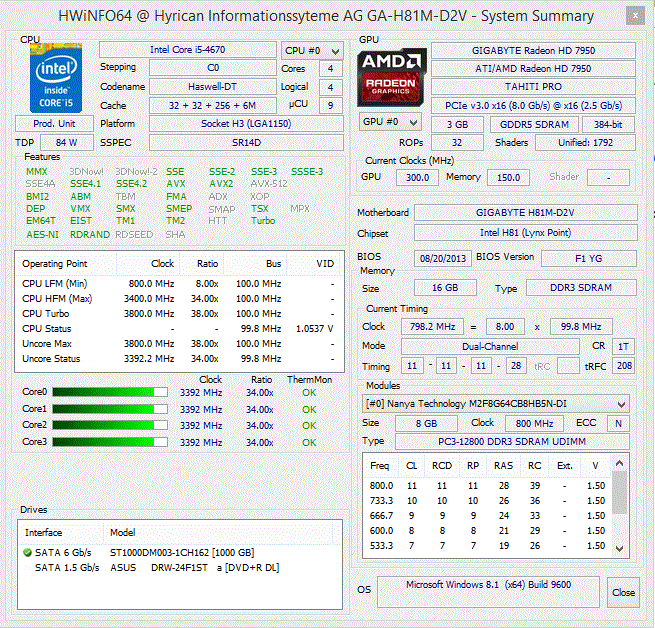Click the Operating Point column header
Image resolution: width=655 pixels, height=628 pixels.
(66, 264)
